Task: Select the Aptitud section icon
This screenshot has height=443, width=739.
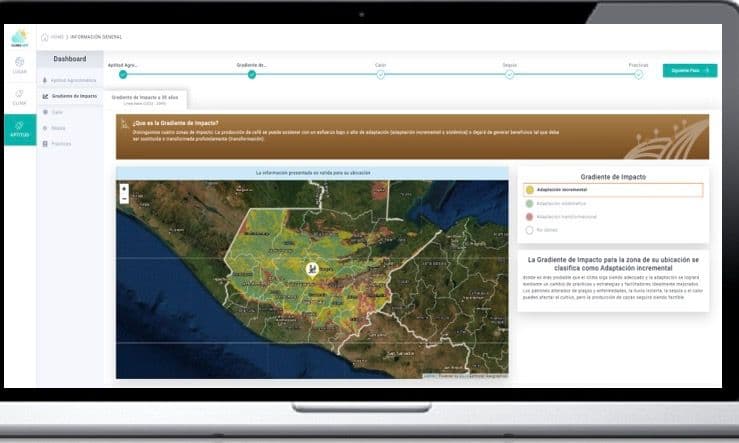Action: pyautogui.click(x=19, y=129)
